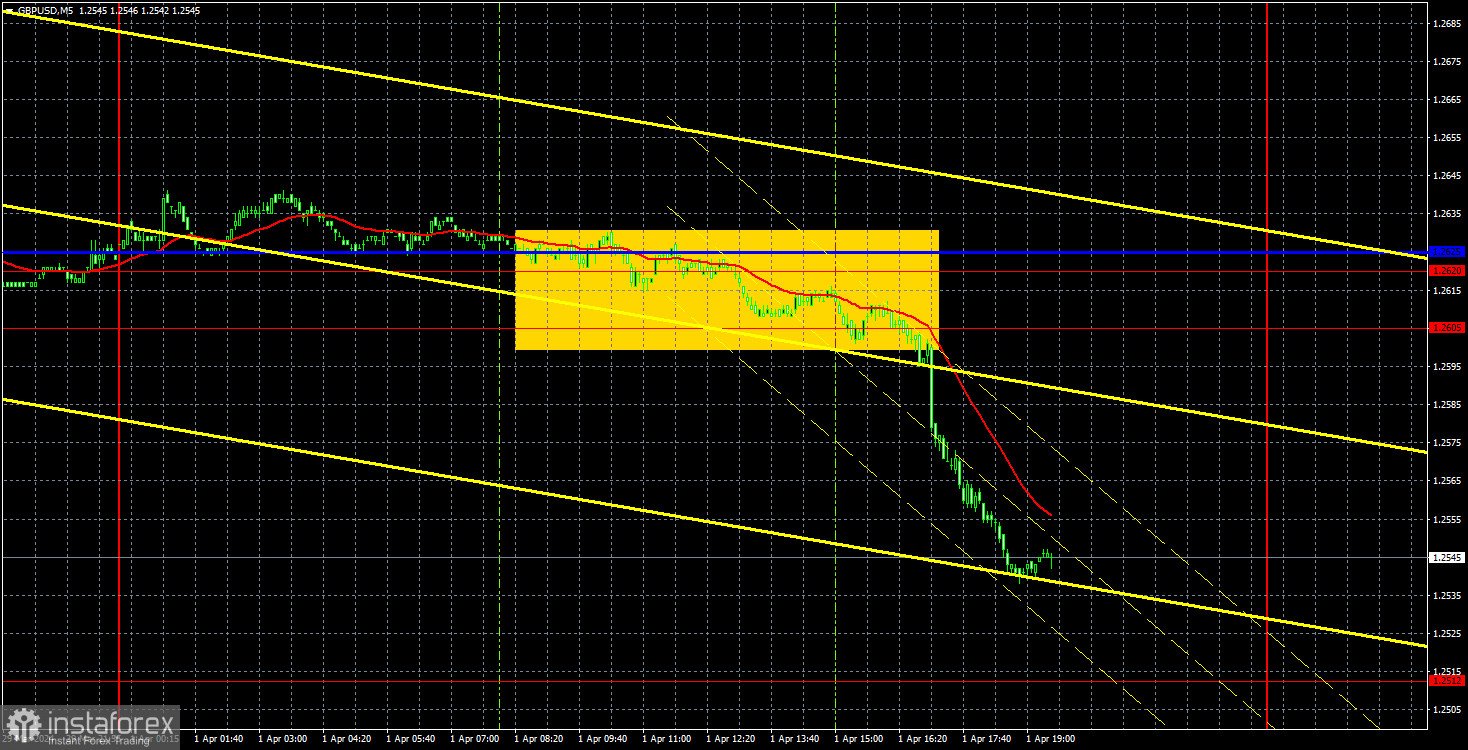Click the 1.2615 price axis value
Screen dimensions: 1468x750
1447,290
